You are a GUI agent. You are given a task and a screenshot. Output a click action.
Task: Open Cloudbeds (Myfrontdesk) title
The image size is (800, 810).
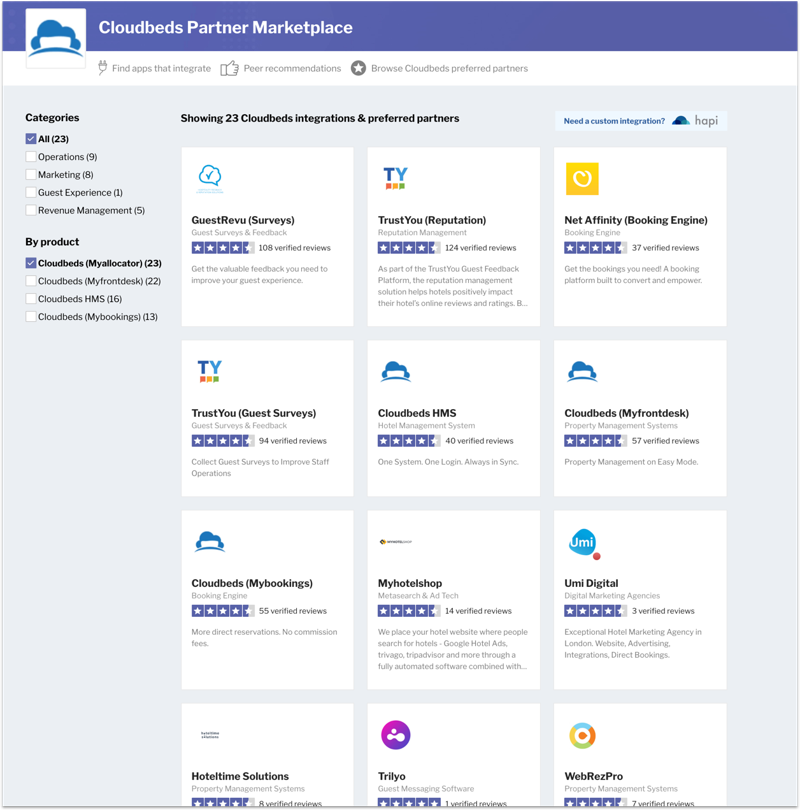(x=626, y=413)
